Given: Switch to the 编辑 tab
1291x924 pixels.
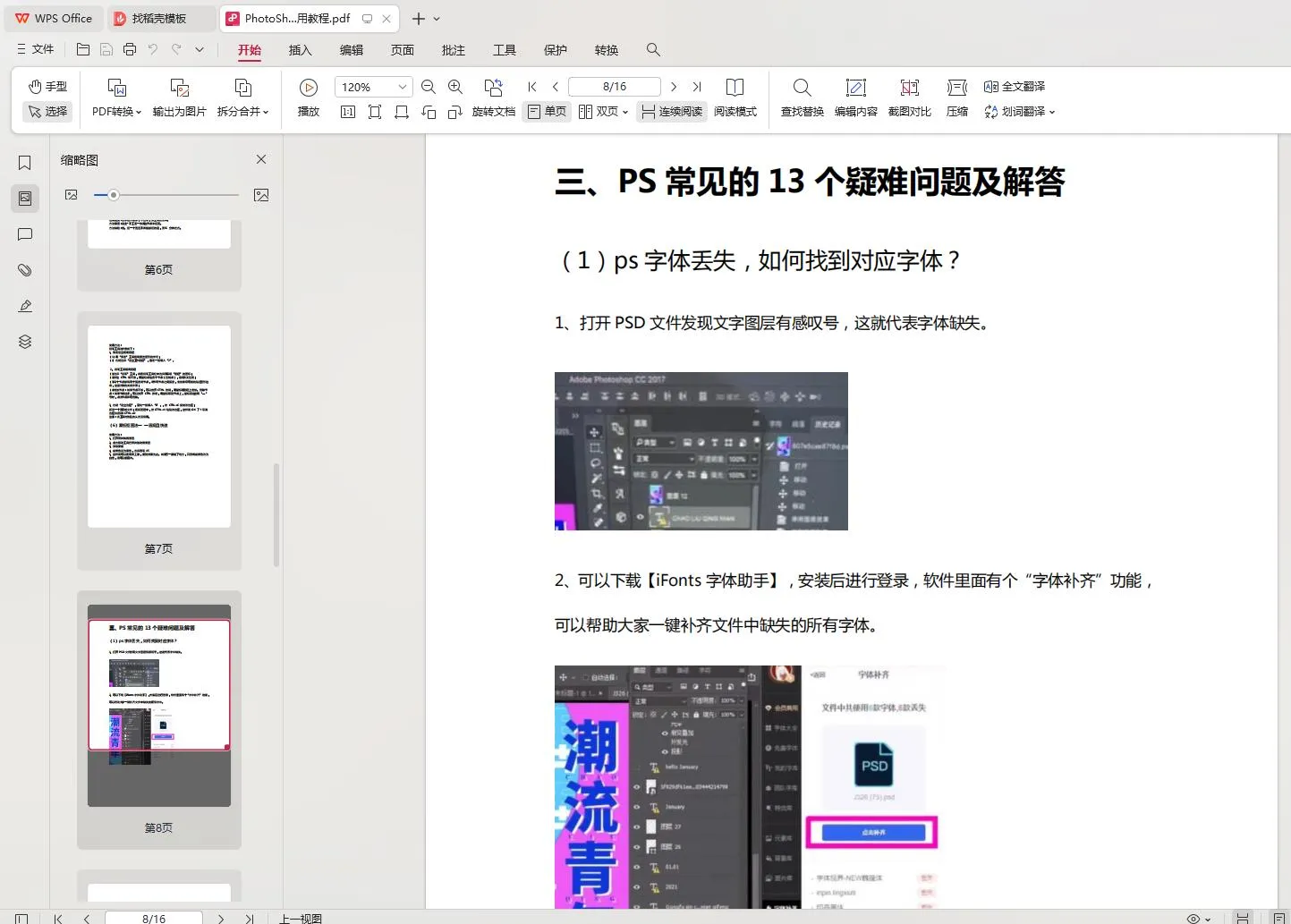Looking at the screenshot, I should (352, 50).
